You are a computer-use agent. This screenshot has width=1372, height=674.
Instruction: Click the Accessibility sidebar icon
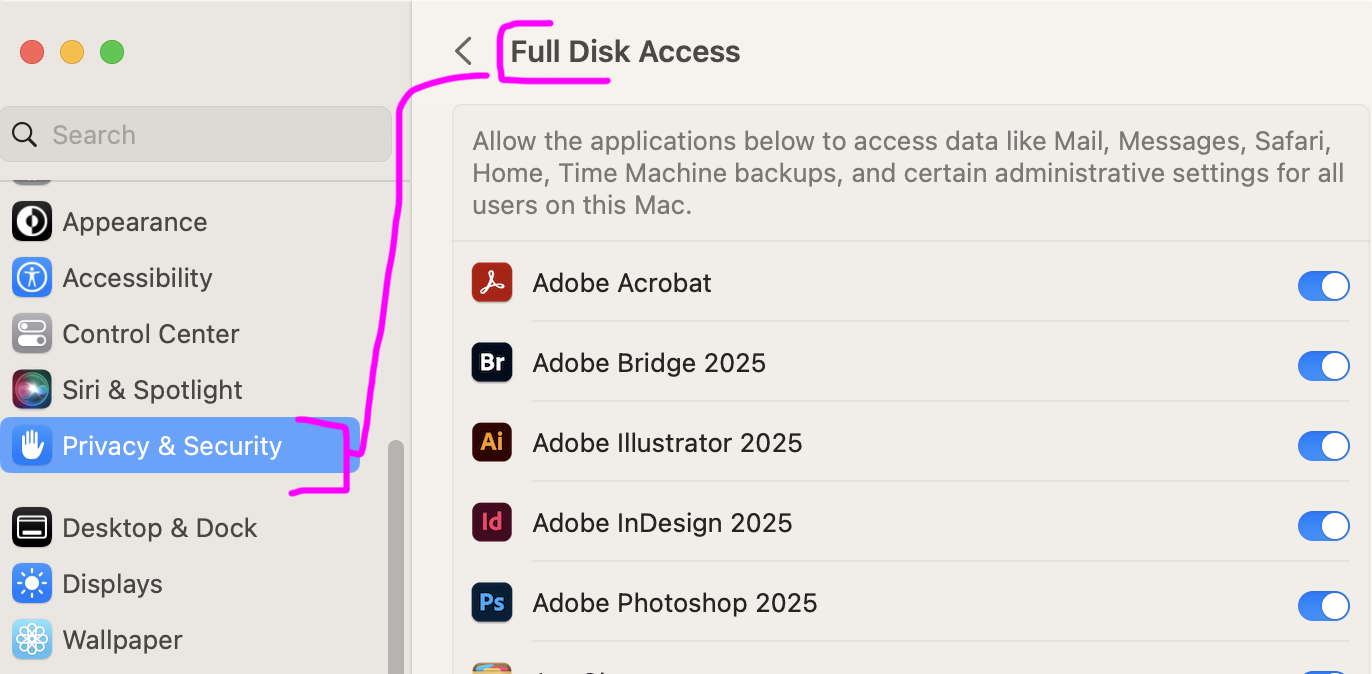tap(32, 278)
